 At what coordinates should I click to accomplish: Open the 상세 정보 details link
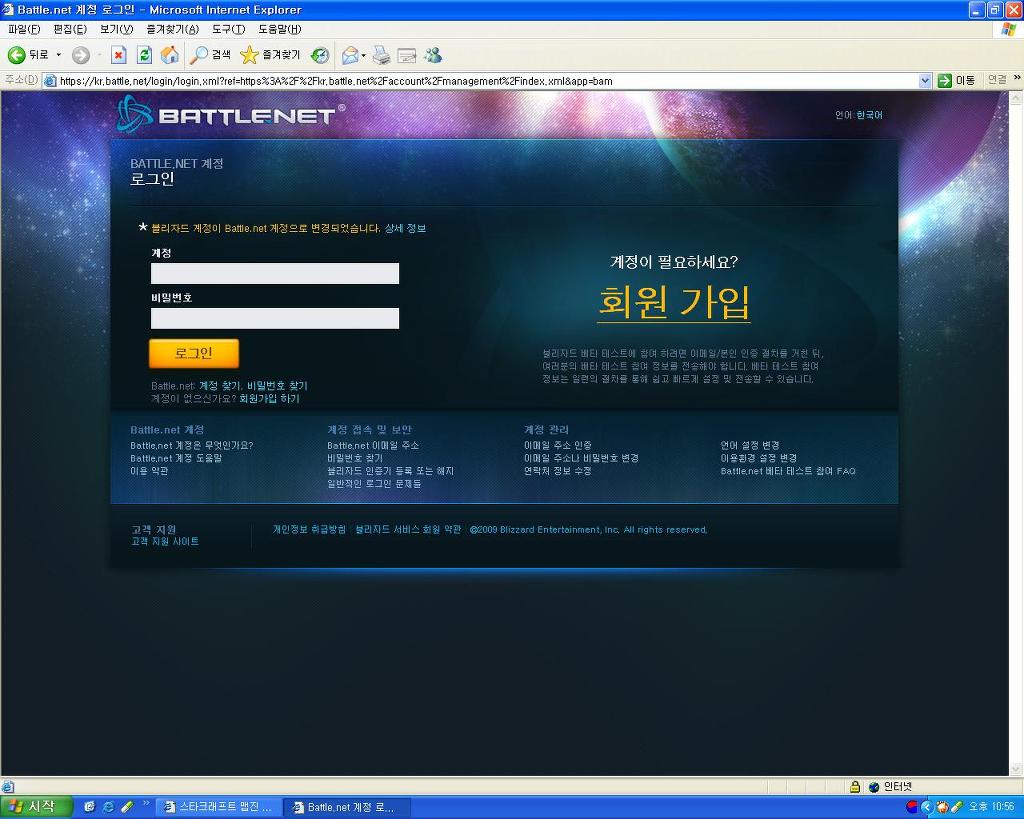(405, 228)
